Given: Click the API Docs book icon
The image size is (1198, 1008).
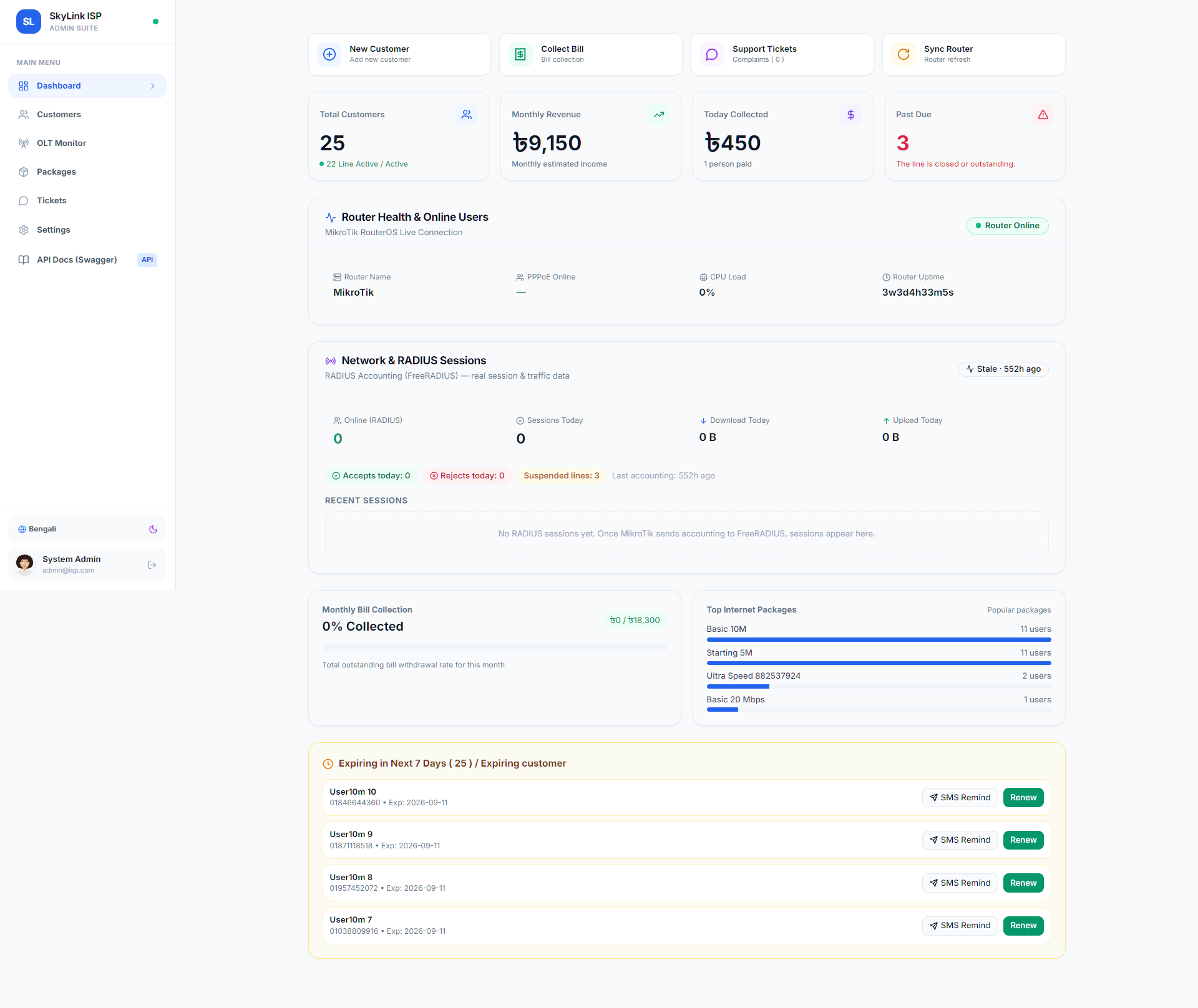Looking at the screenshot, I should [x=24, y=260].
